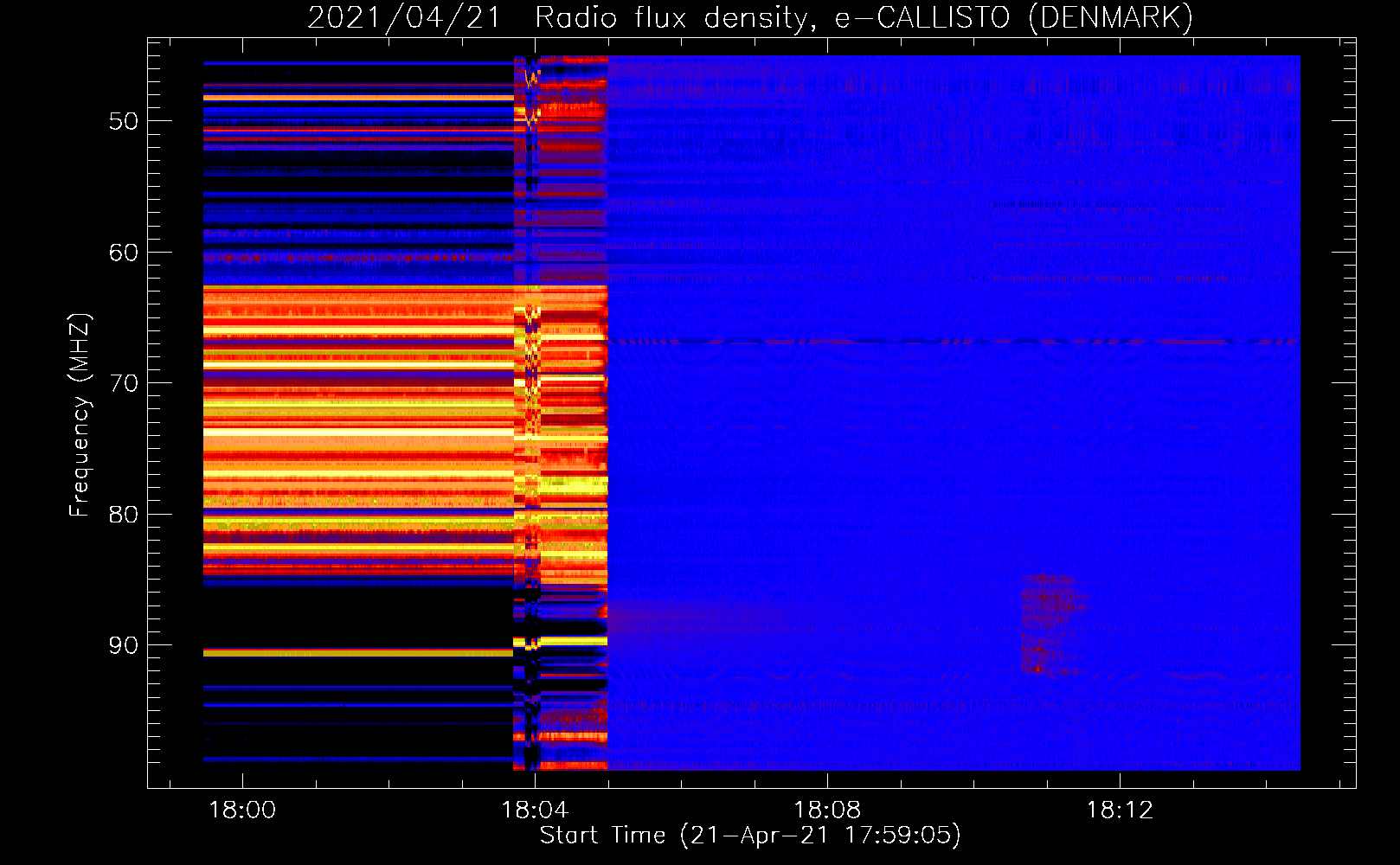Select the "Start Time (21-Apr-21 17:59:05)" x-axis label
The width and height of the screenshot is (1400, 865).
pos(750,836)
